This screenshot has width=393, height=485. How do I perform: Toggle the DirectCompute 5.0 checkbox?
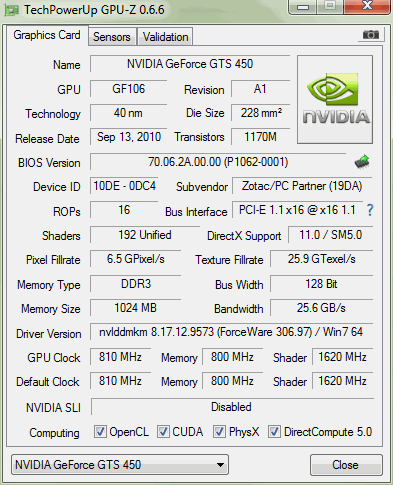click(274, 432)
